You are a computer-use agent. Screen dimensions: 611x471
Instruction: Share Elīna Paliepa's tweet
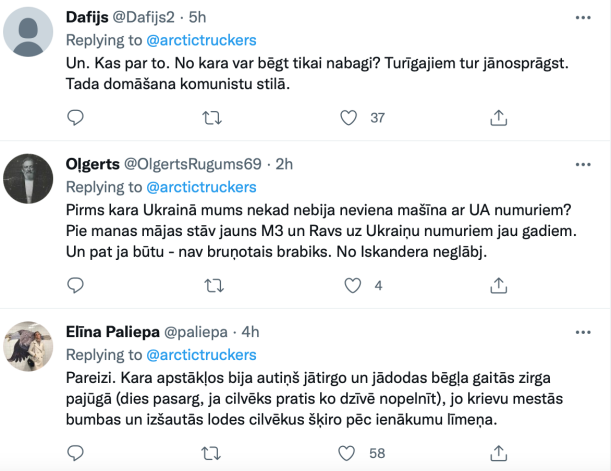[x=484, y=452]
